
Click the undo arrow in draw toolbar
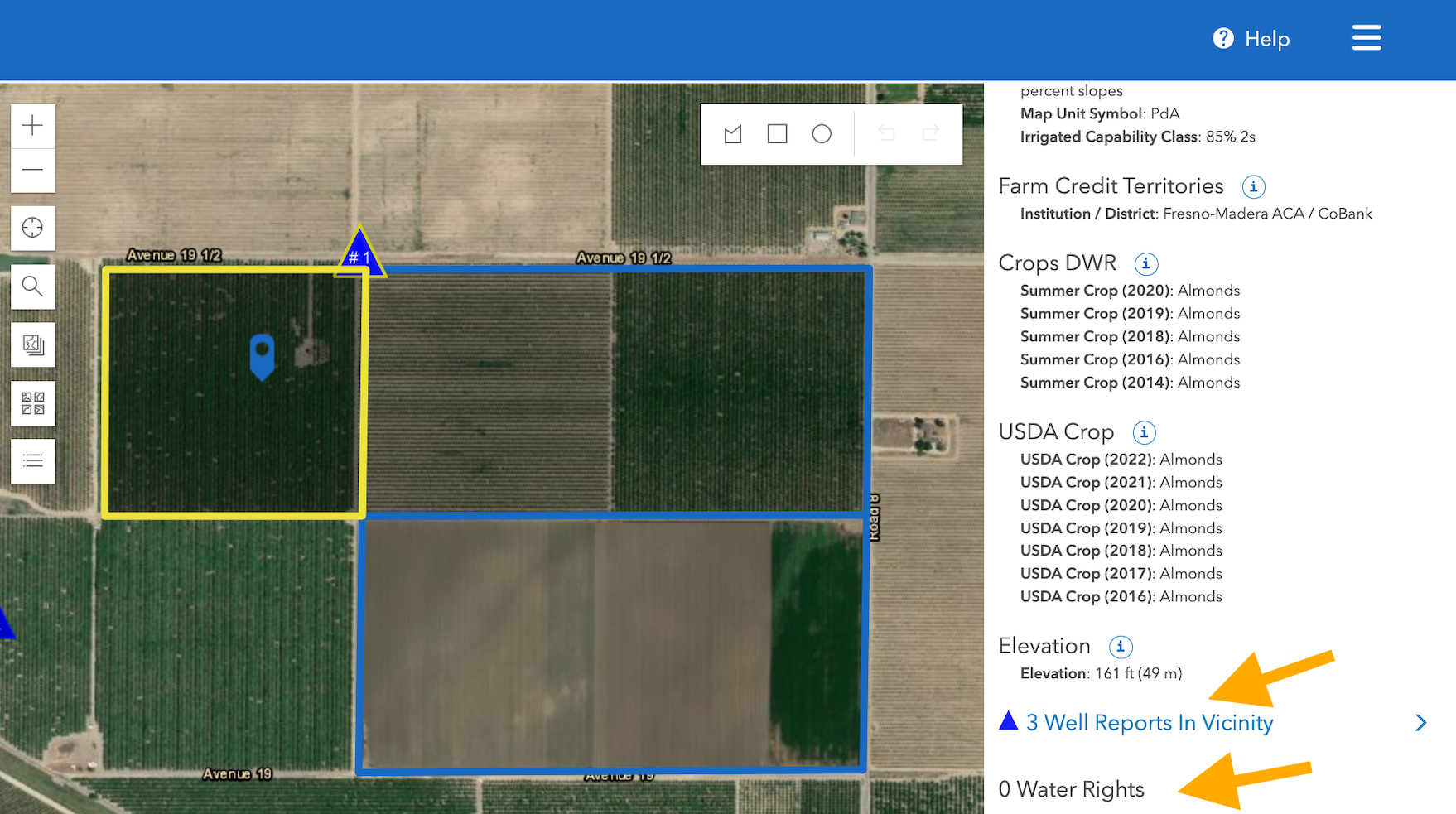[886, 134]
